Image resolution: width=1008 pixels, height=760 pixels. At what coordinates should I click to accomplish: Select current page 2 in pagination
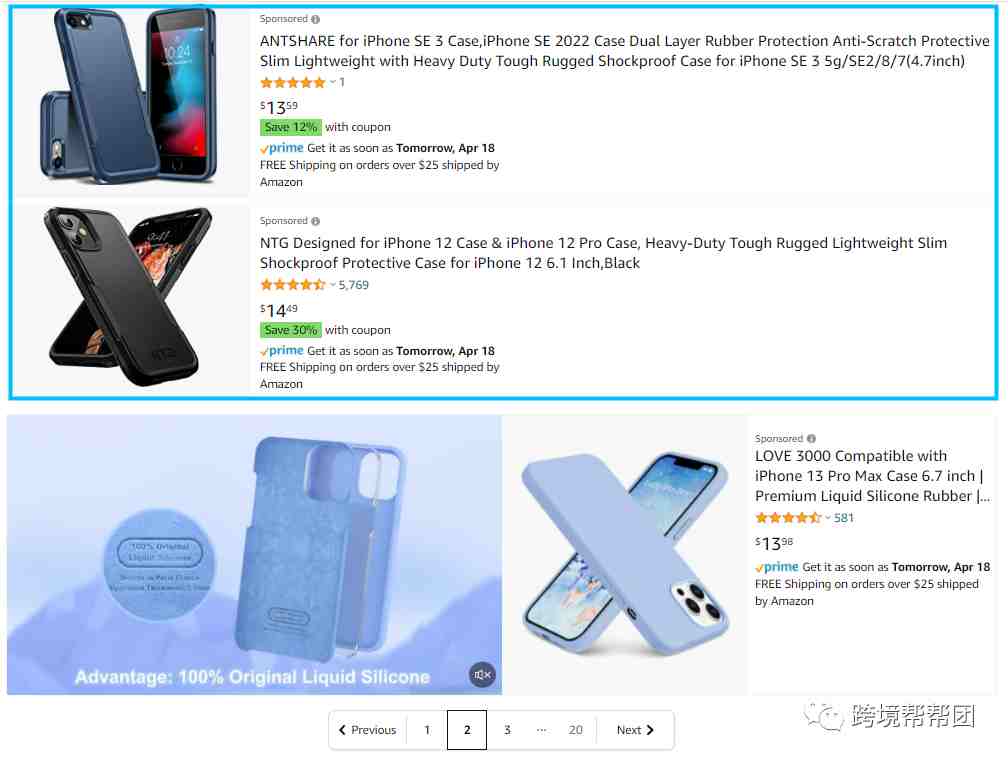click(467, 730)
